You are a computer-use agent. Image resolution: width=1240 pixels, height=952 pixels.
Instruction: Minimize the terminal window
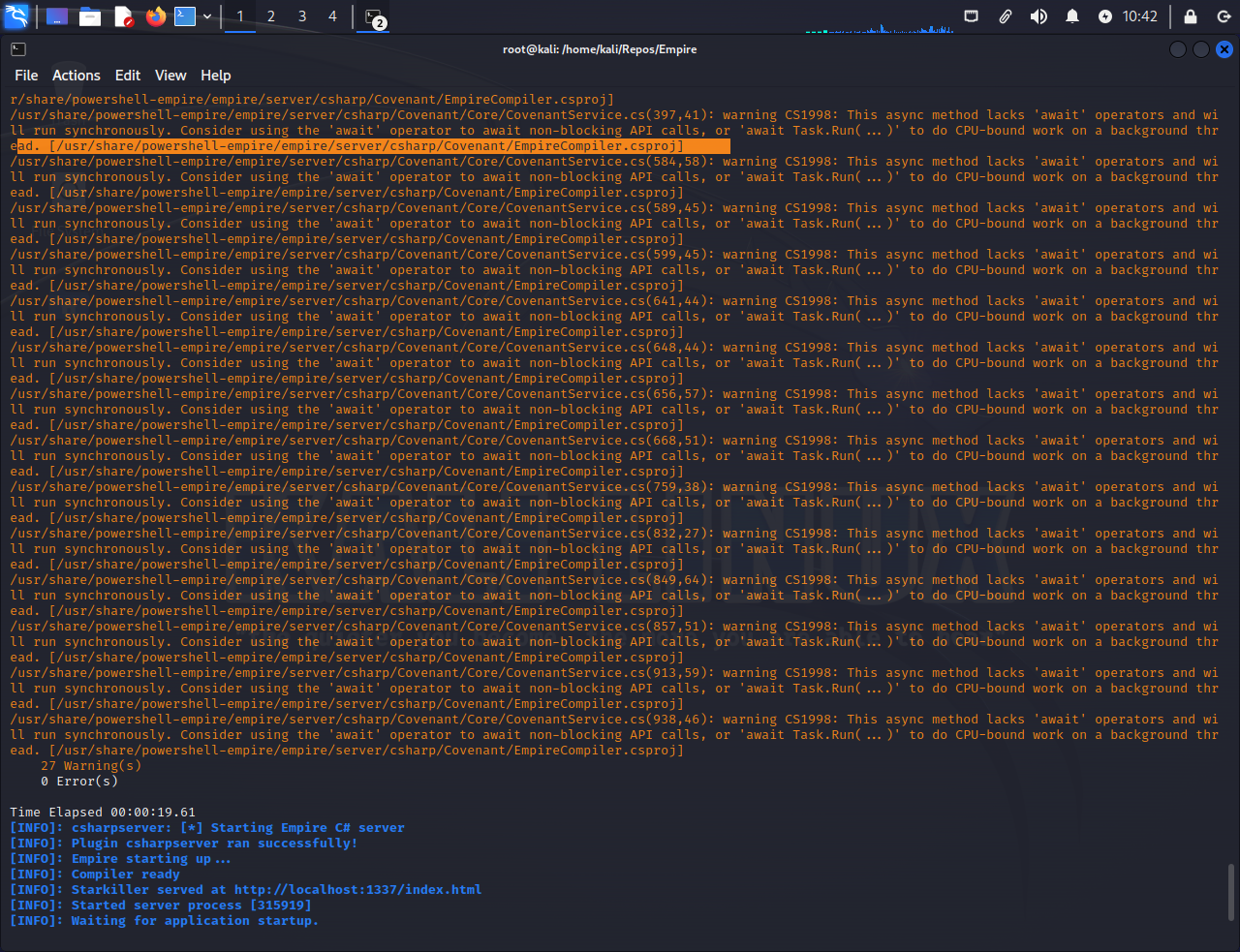(x=1178, y=49)
